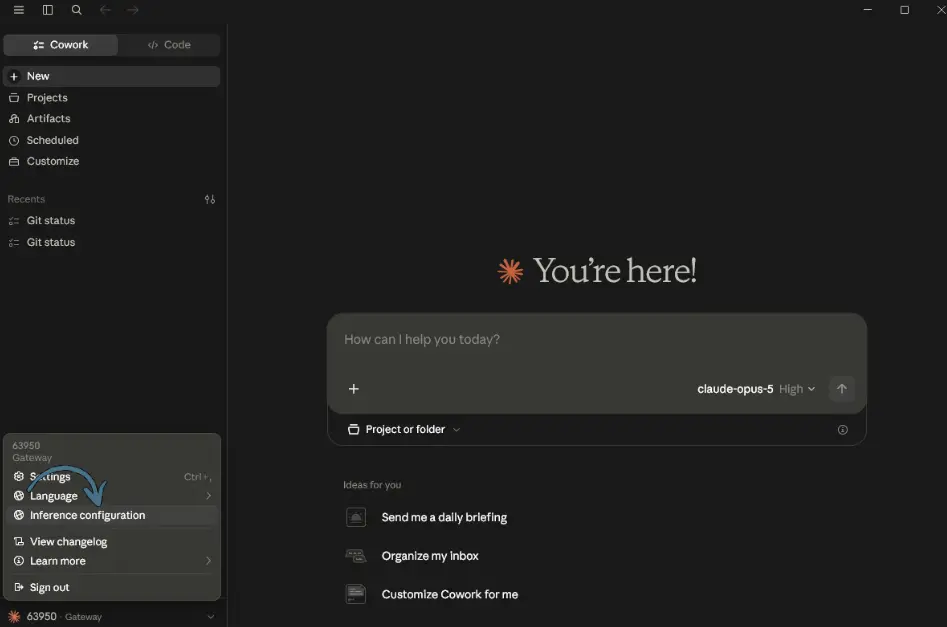Screen dimensions: 947x627
Task: Open Settings from the account menu
Action: [112, 477]
